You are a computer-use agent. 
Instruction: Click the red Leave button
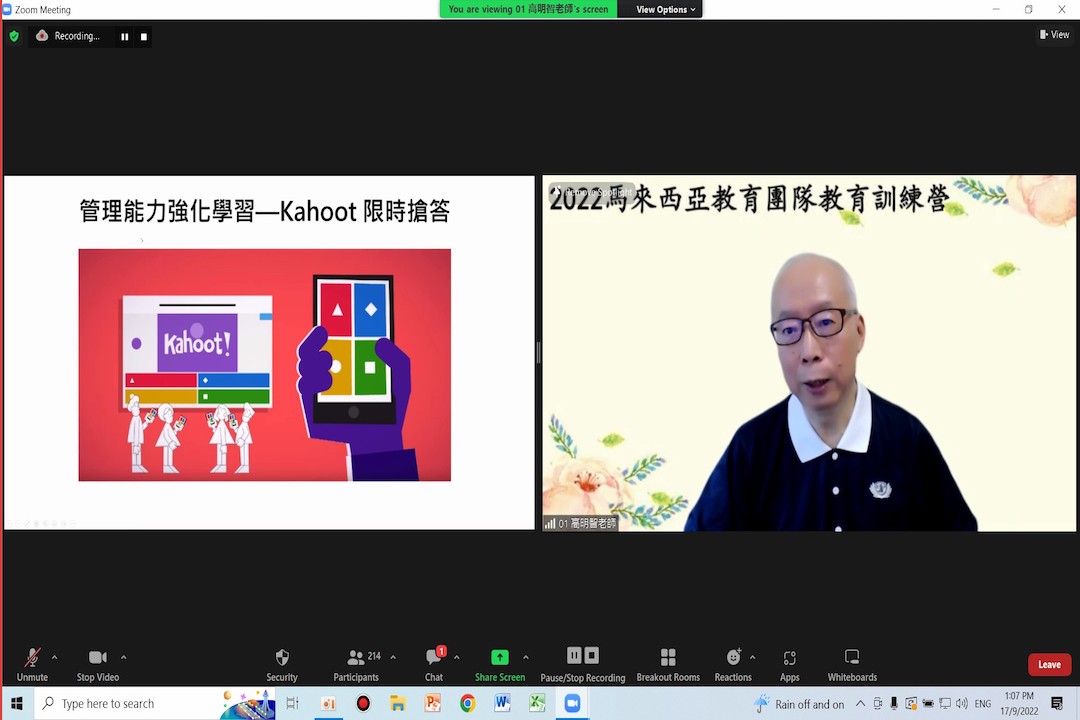(1049, 664)
